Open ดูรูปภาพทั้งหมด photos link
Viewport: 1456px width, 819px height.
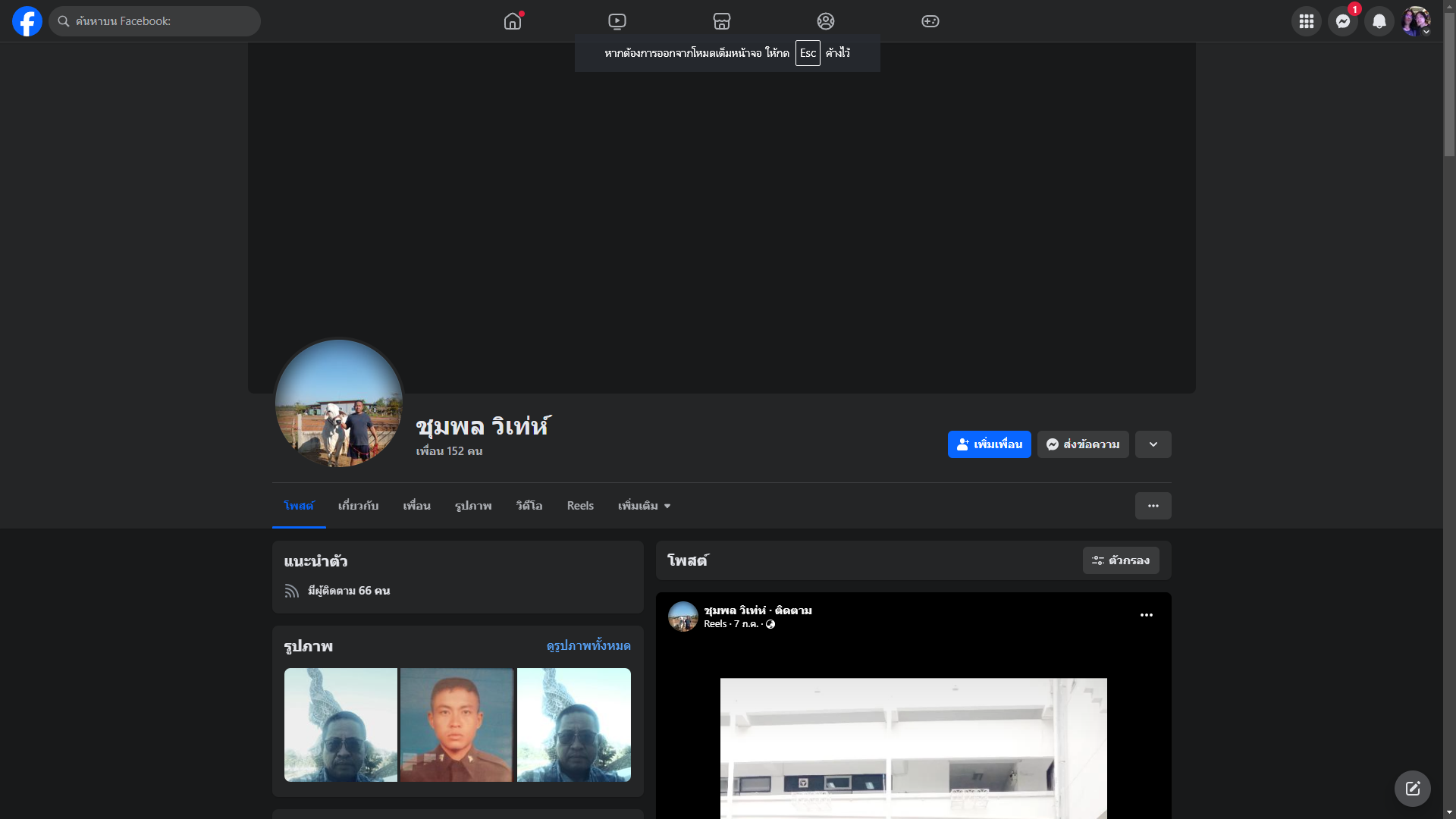(x=588, y=645)
